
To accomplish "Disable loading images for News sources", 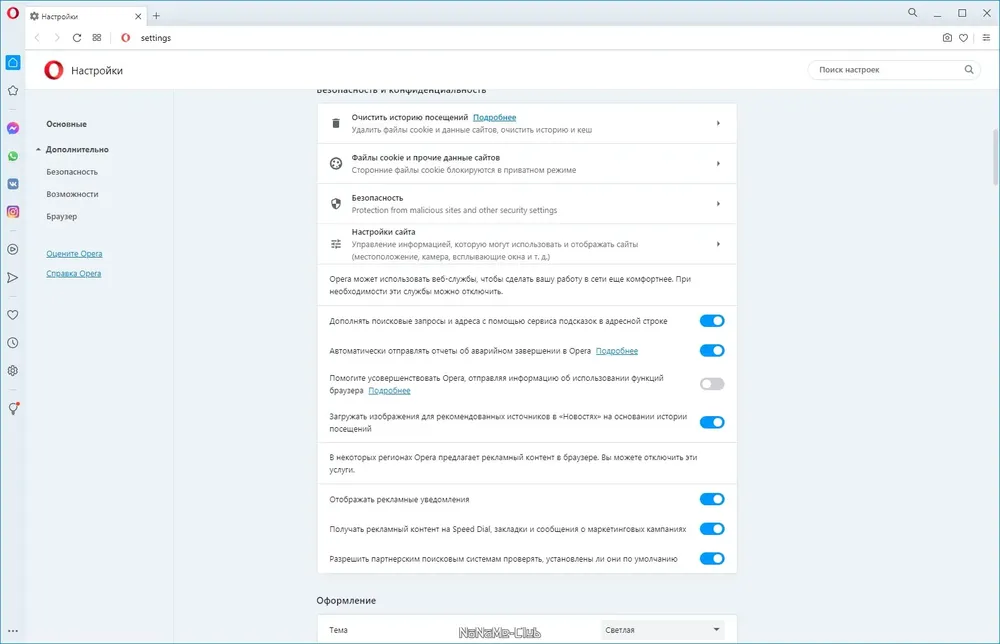I will [712, 422].
